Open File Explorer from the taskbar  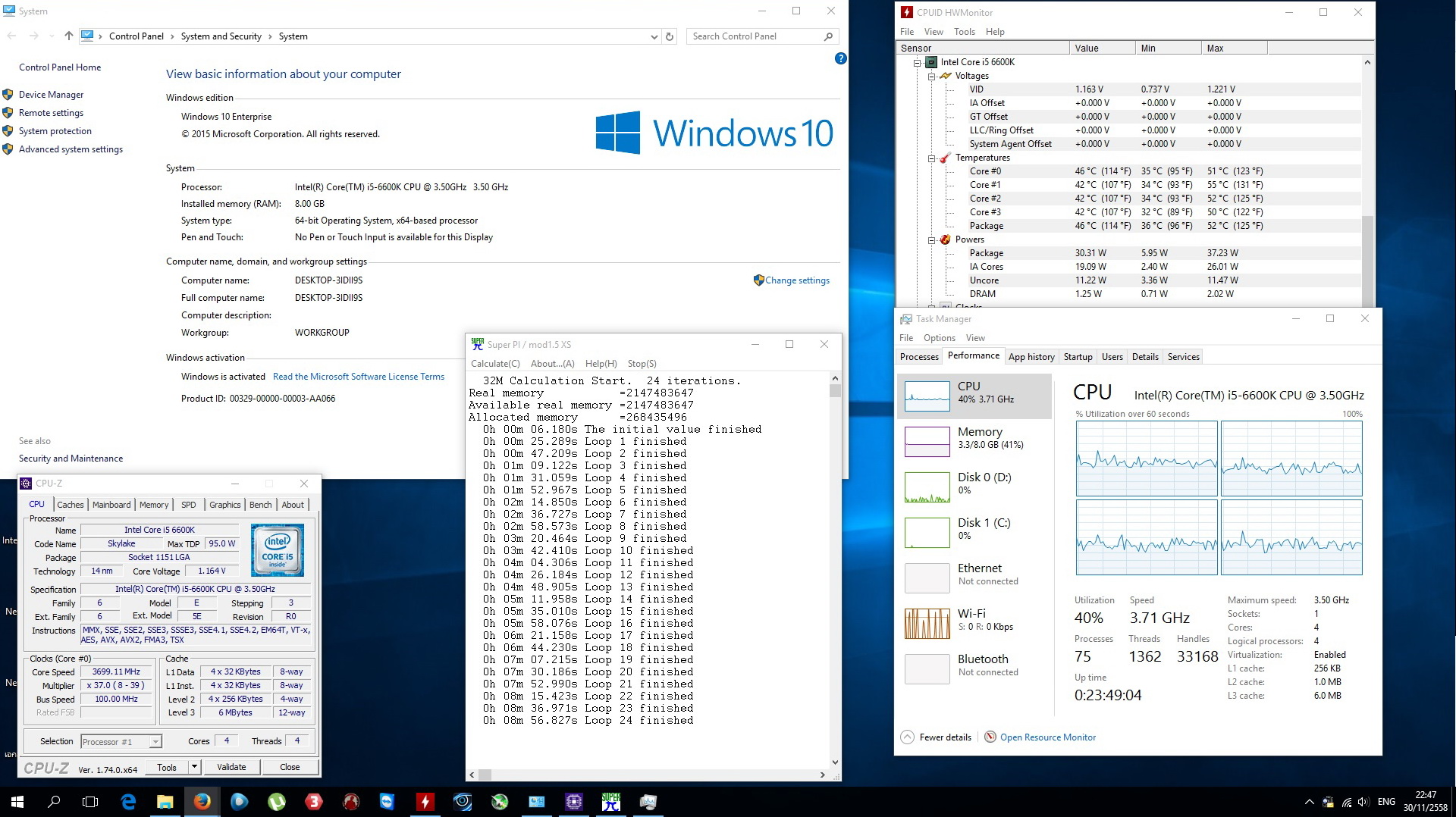coord(165,802)
